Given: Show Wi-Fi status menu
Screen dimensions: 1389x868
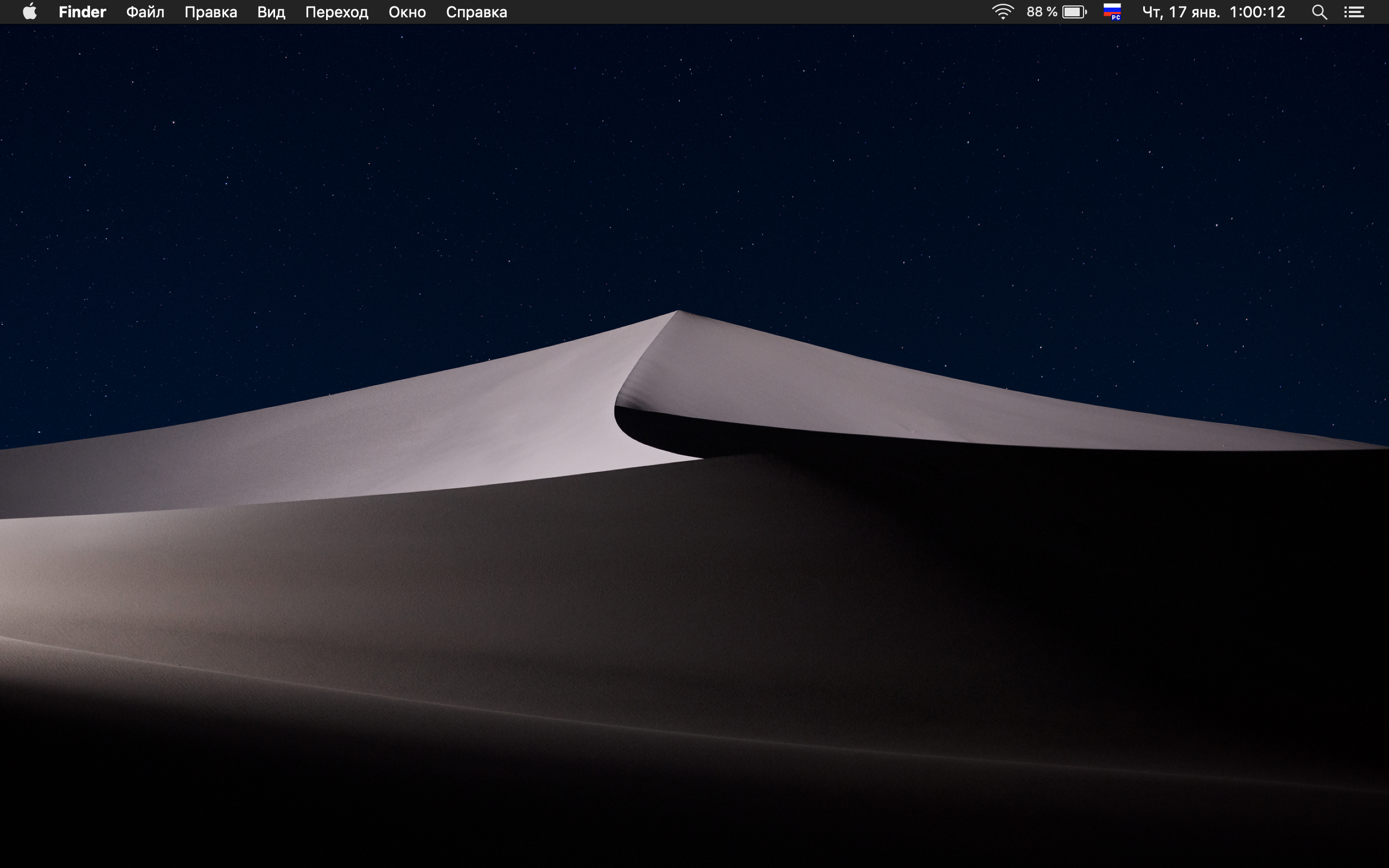Looking at the screenshot, I should coord(1003,12).
